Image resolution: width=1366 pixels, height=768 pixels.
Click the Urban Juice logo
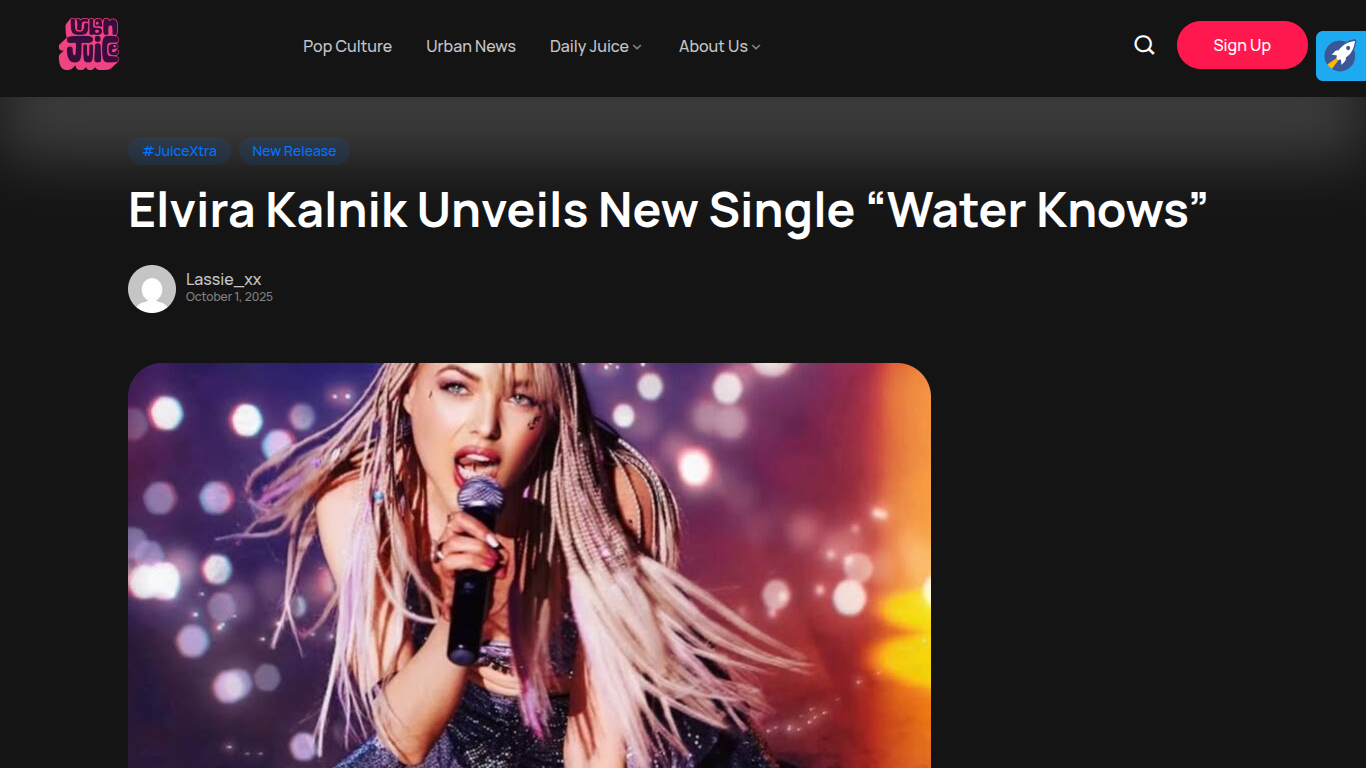tap(89, 44)
